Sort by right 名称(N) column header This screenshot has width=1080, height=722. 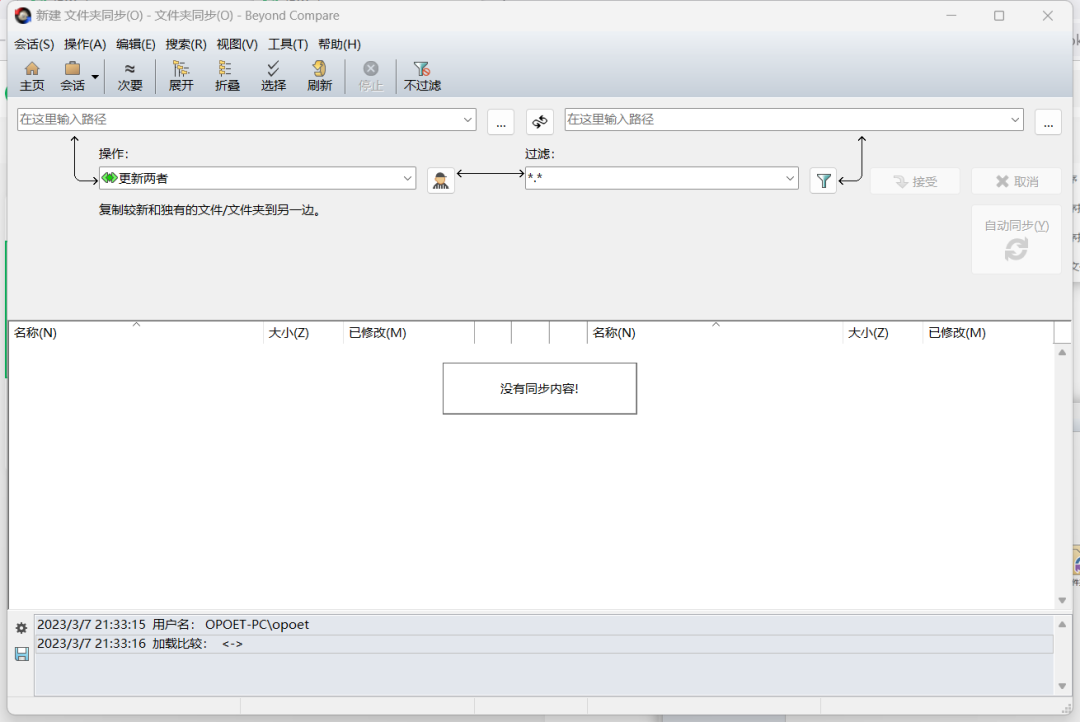[715, 333]
